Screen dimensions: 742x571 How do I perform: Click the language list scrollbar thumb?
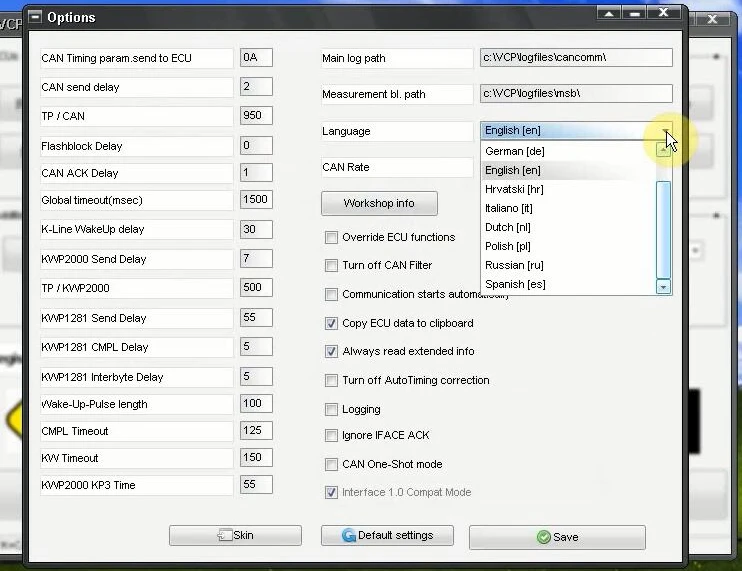pyautogui.click(x=663, y=230)
